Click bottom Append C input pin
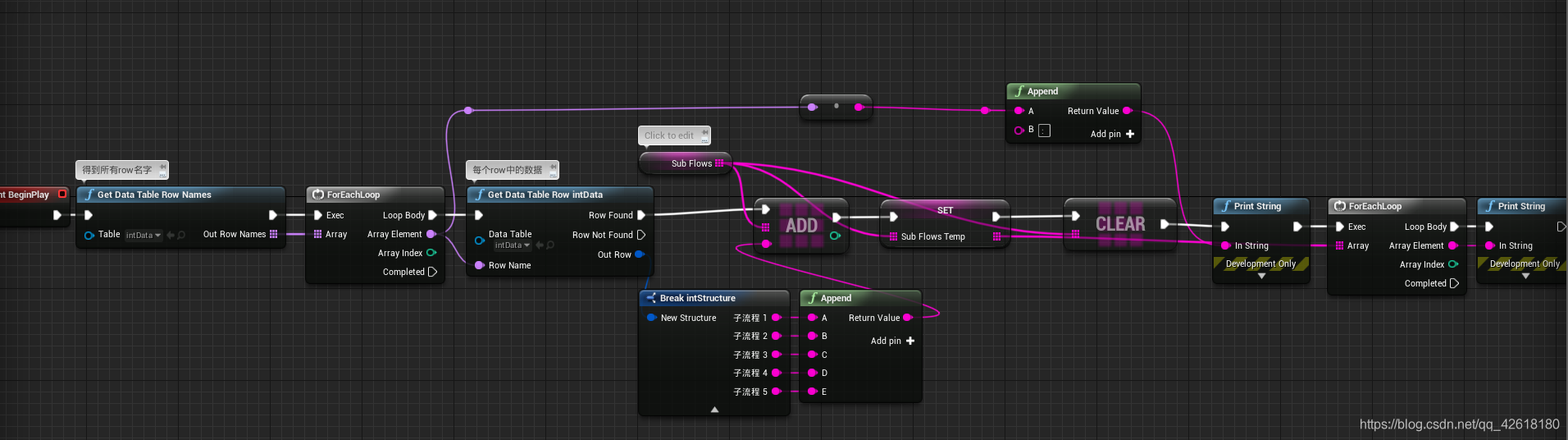This screenshot has width=1568, height=440. click(x=812, y=355)
